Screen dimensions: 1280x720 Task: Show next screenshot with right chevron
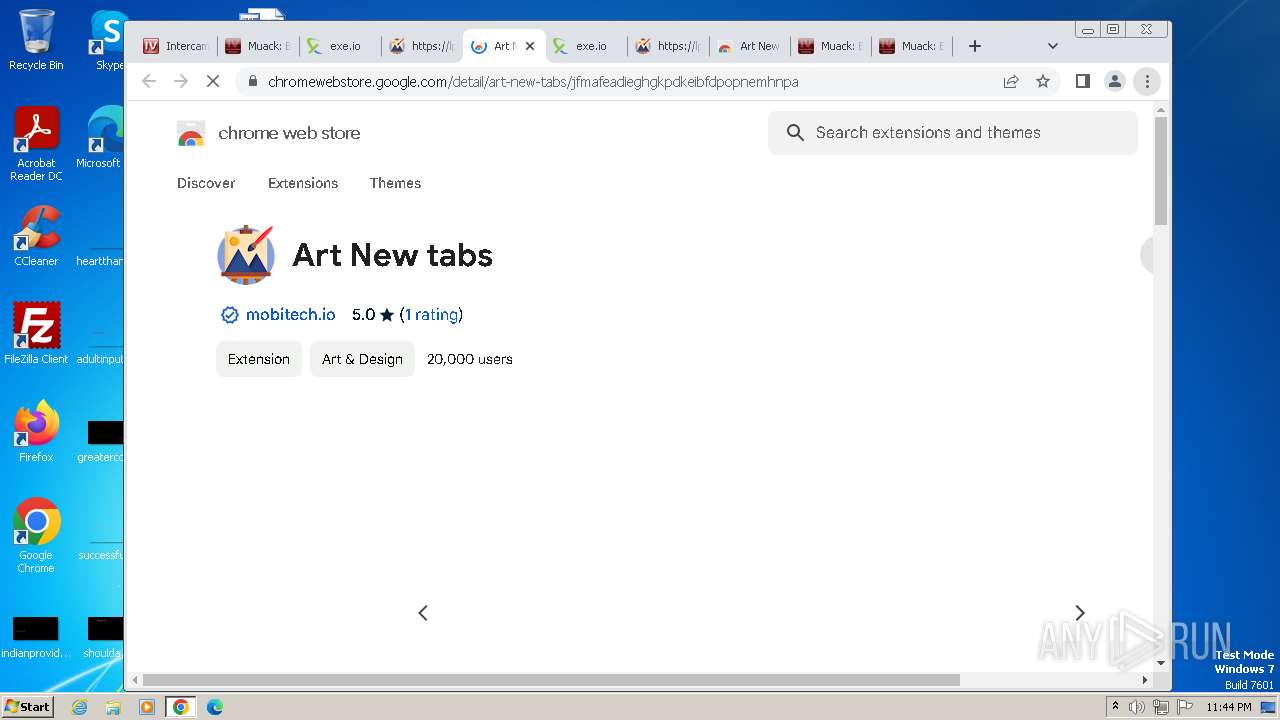(1079, 612)
